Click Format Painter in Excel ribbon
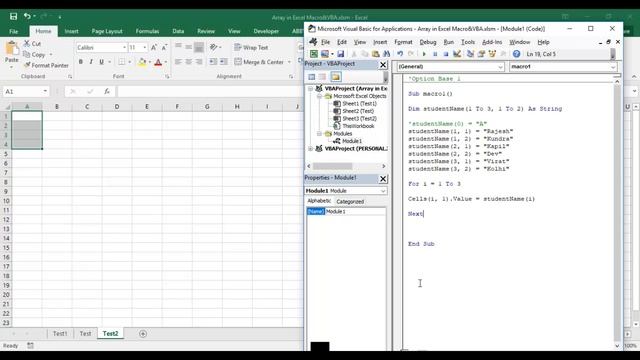The width and height of the screenshot is (640, 360). [x=46, y=65]
